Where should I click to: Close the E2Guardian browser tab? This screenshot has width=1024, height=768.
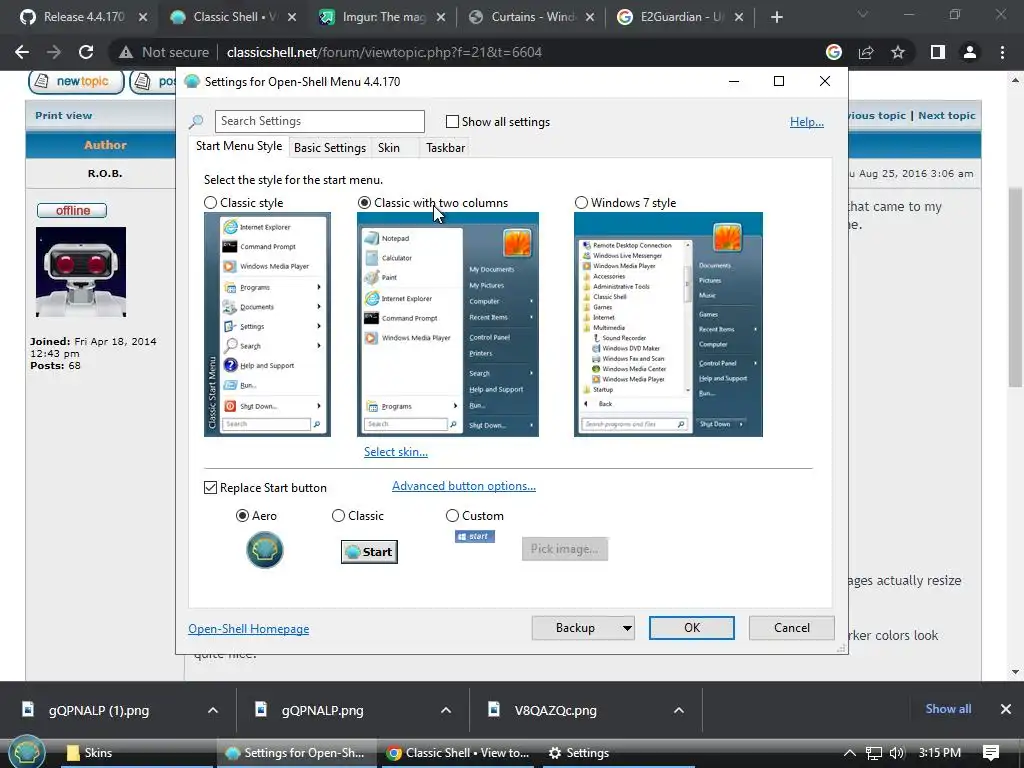739,17
